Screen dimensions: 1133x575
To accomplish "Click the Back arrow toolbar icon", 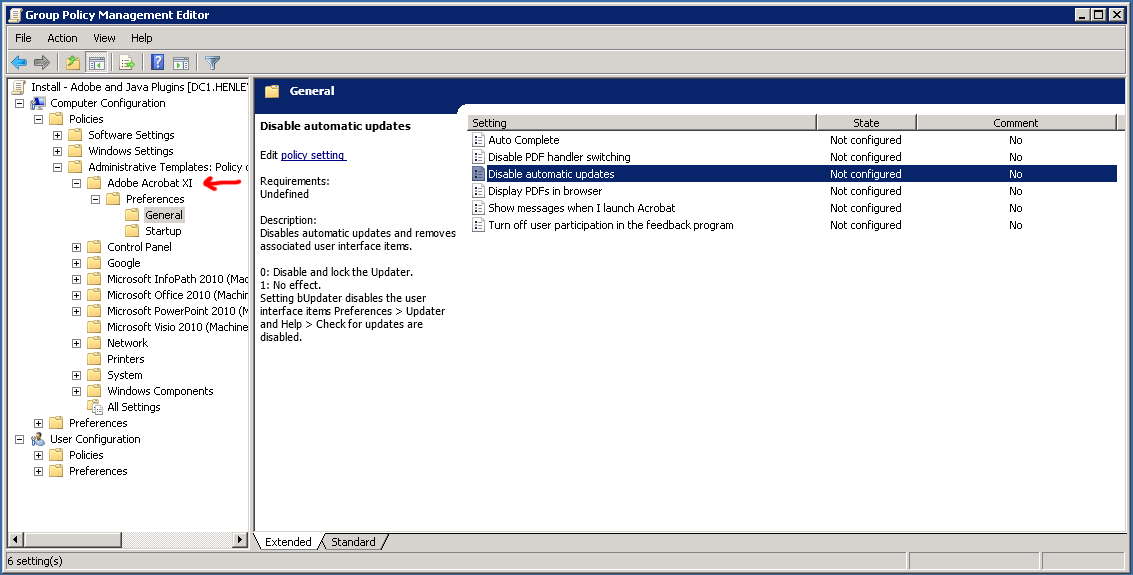I will [20, 63].
